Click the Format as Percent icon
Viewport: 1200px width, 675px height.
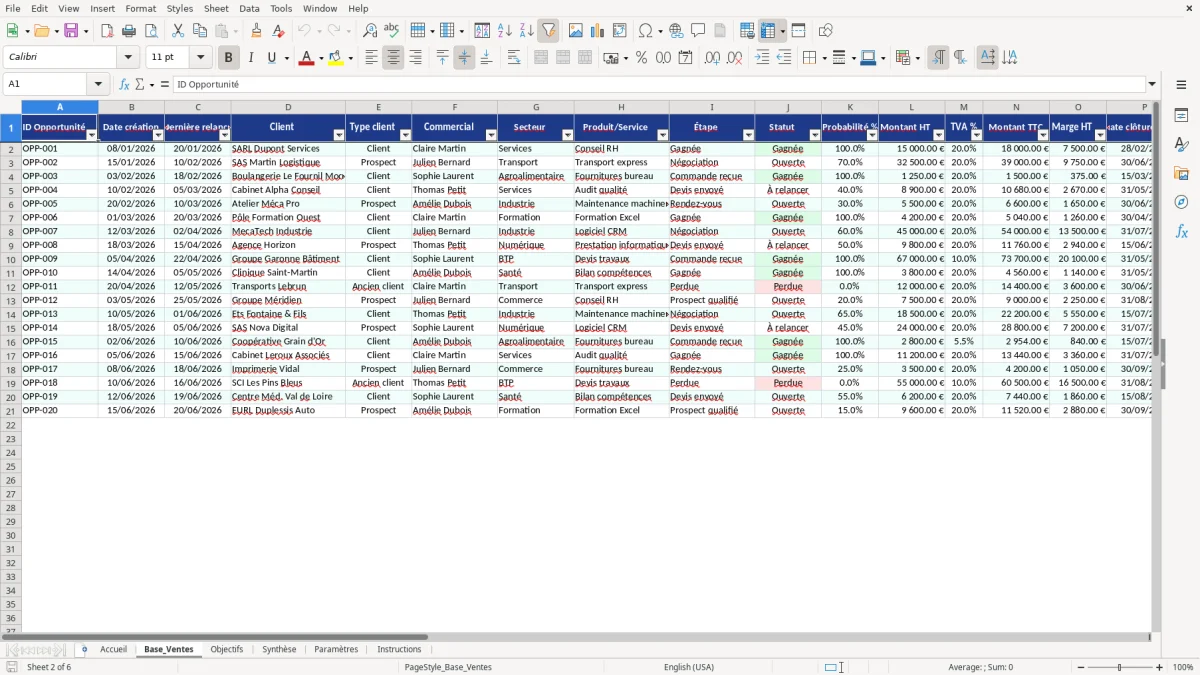(641, 58)
